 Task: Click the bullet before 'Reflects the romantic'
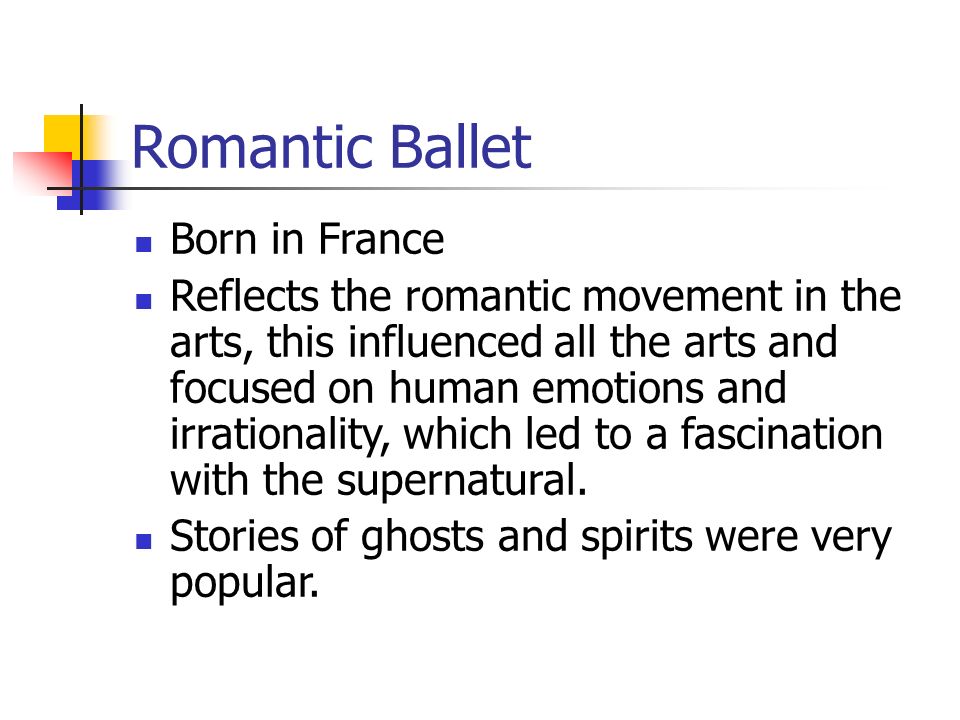144,301
